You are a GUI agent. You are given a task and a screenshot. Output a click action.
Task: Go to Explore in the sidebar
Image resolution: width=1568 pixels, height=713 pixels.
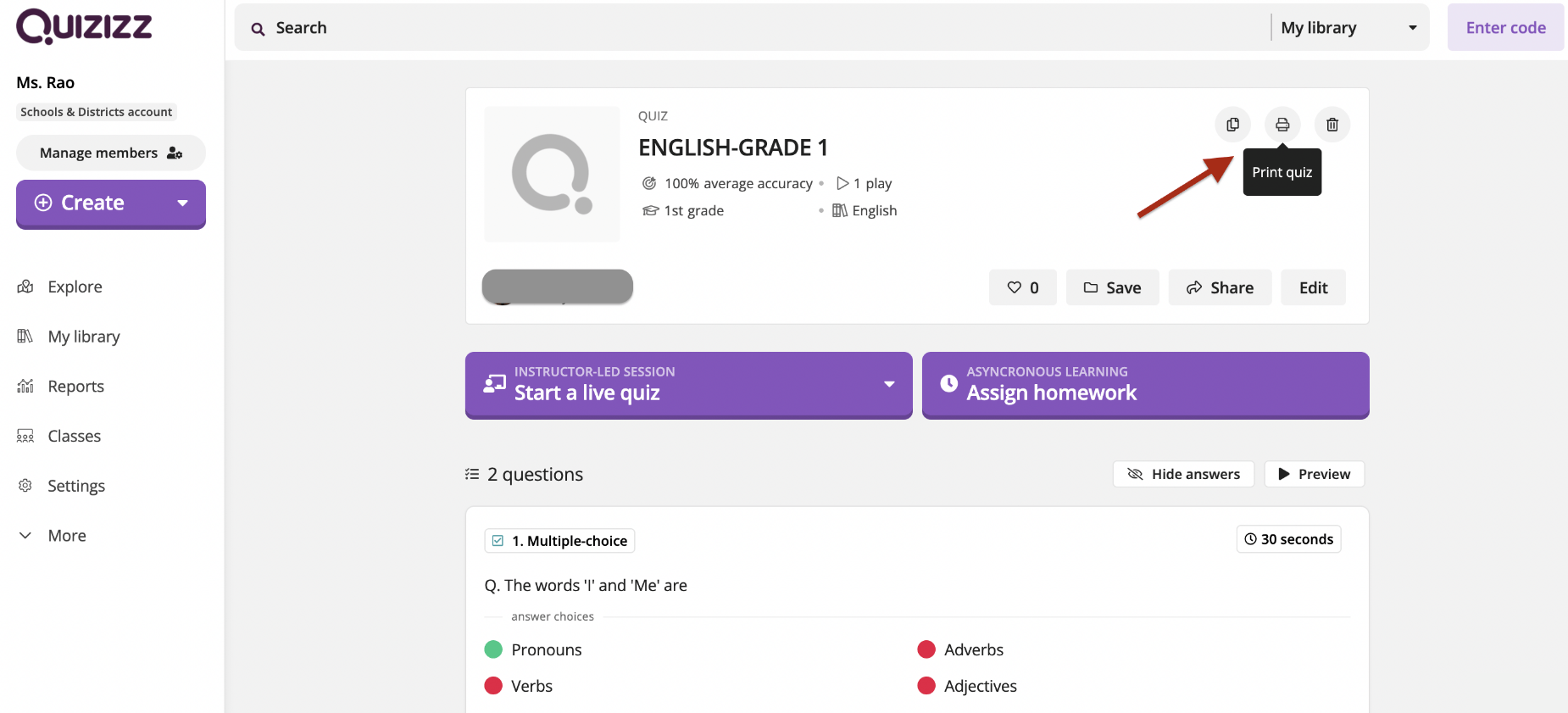75,287
